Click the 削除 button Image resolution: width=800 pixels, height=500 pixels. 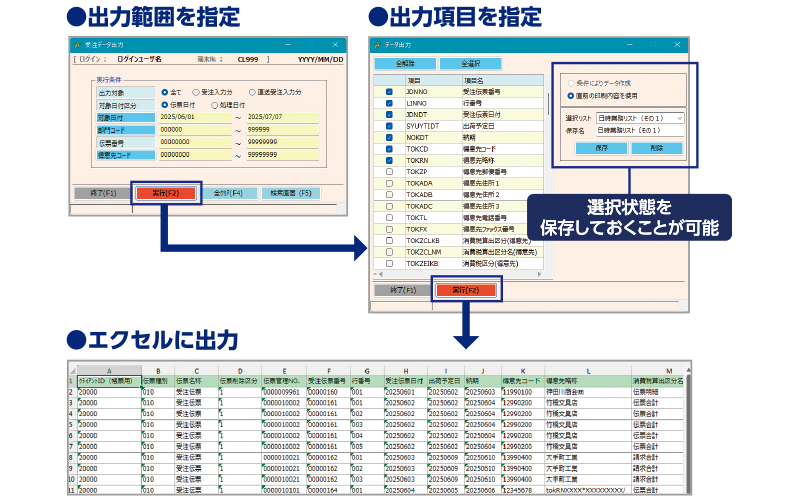[x=657, y=148]
